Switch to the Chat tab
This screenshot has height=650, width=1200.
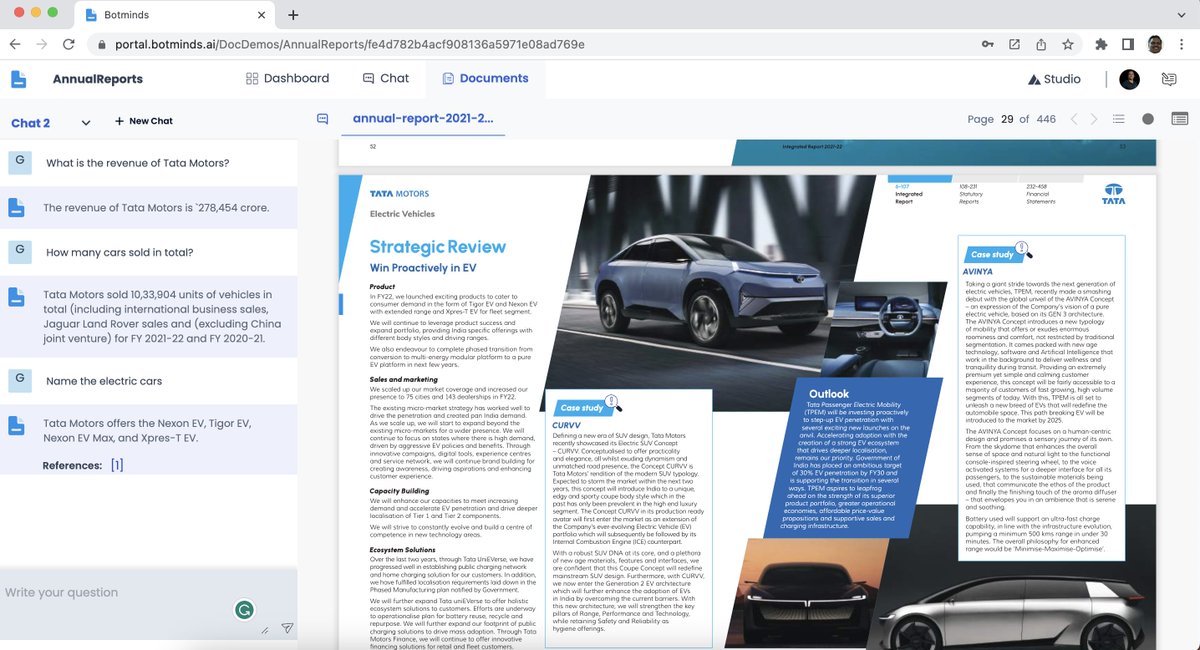click(385, 78)
